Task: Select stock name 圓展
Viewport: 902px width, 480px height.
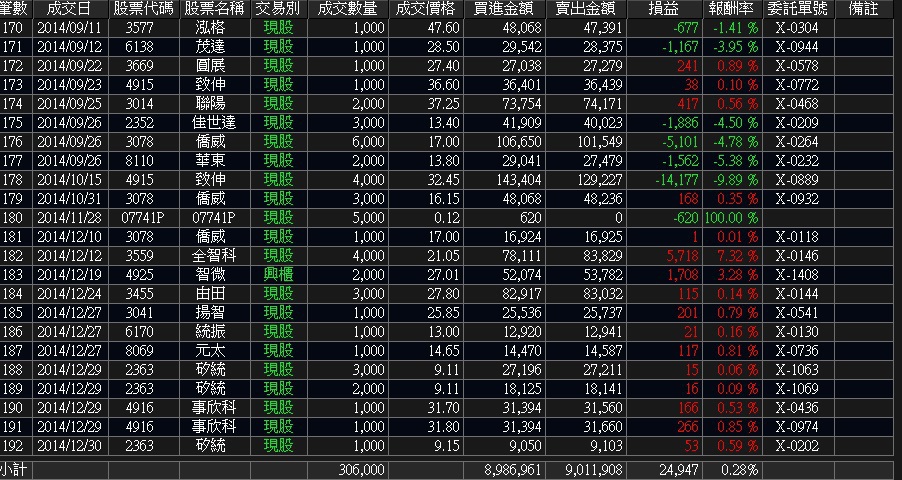Action: pos(211,66)
